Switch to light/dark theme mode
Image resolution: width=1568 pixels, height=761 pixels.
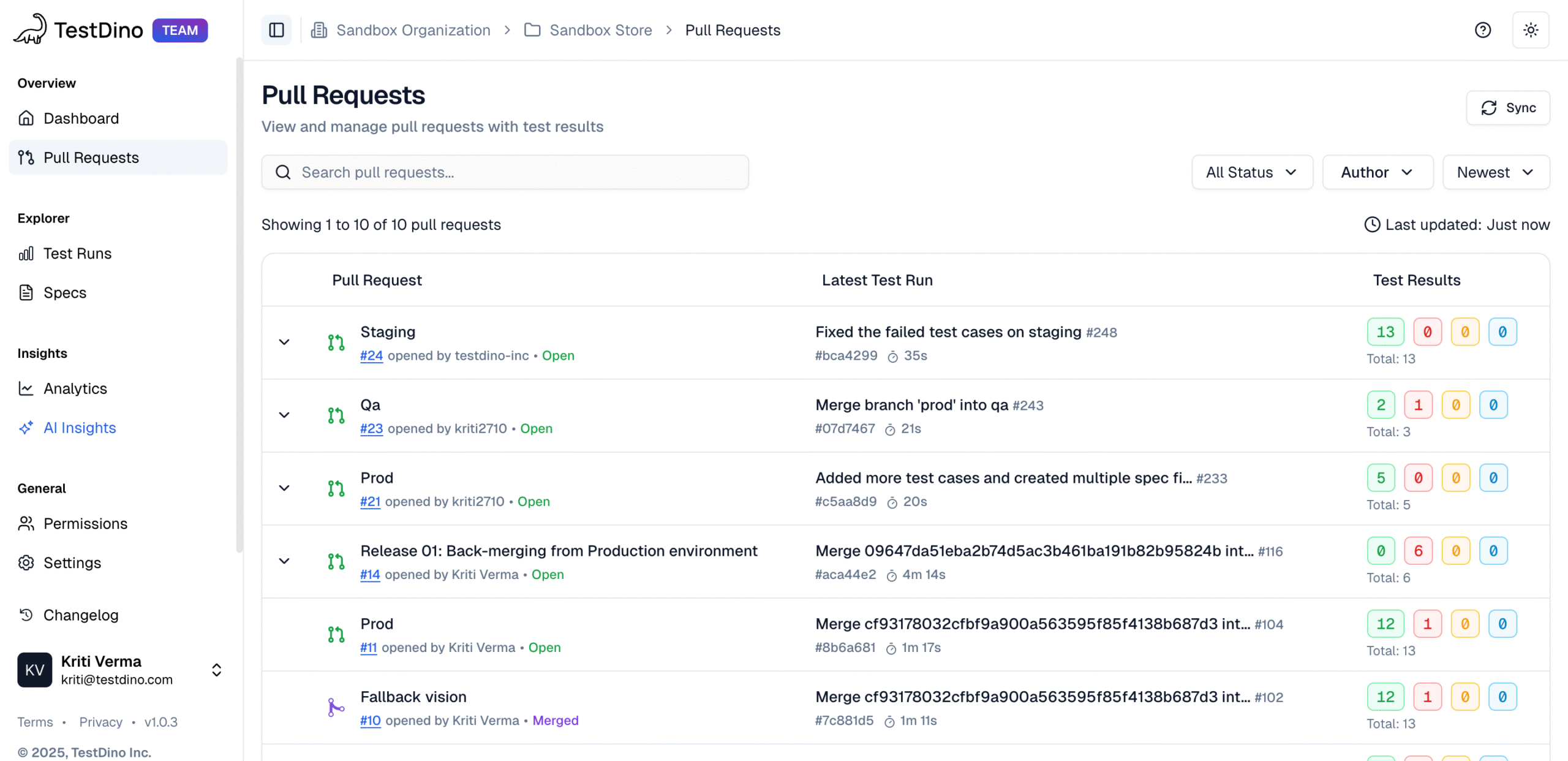coord(1531,29)
